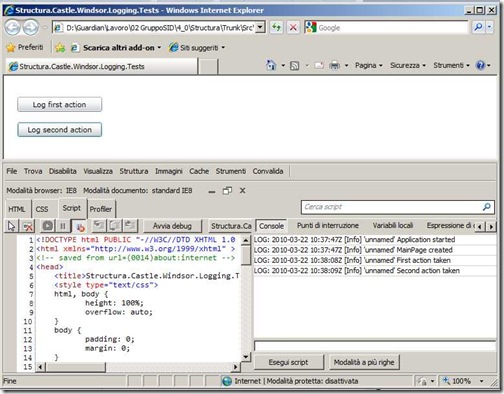
Task: Expand the Scarica altri add-on dropdown
Action: [x=159, y=48]
